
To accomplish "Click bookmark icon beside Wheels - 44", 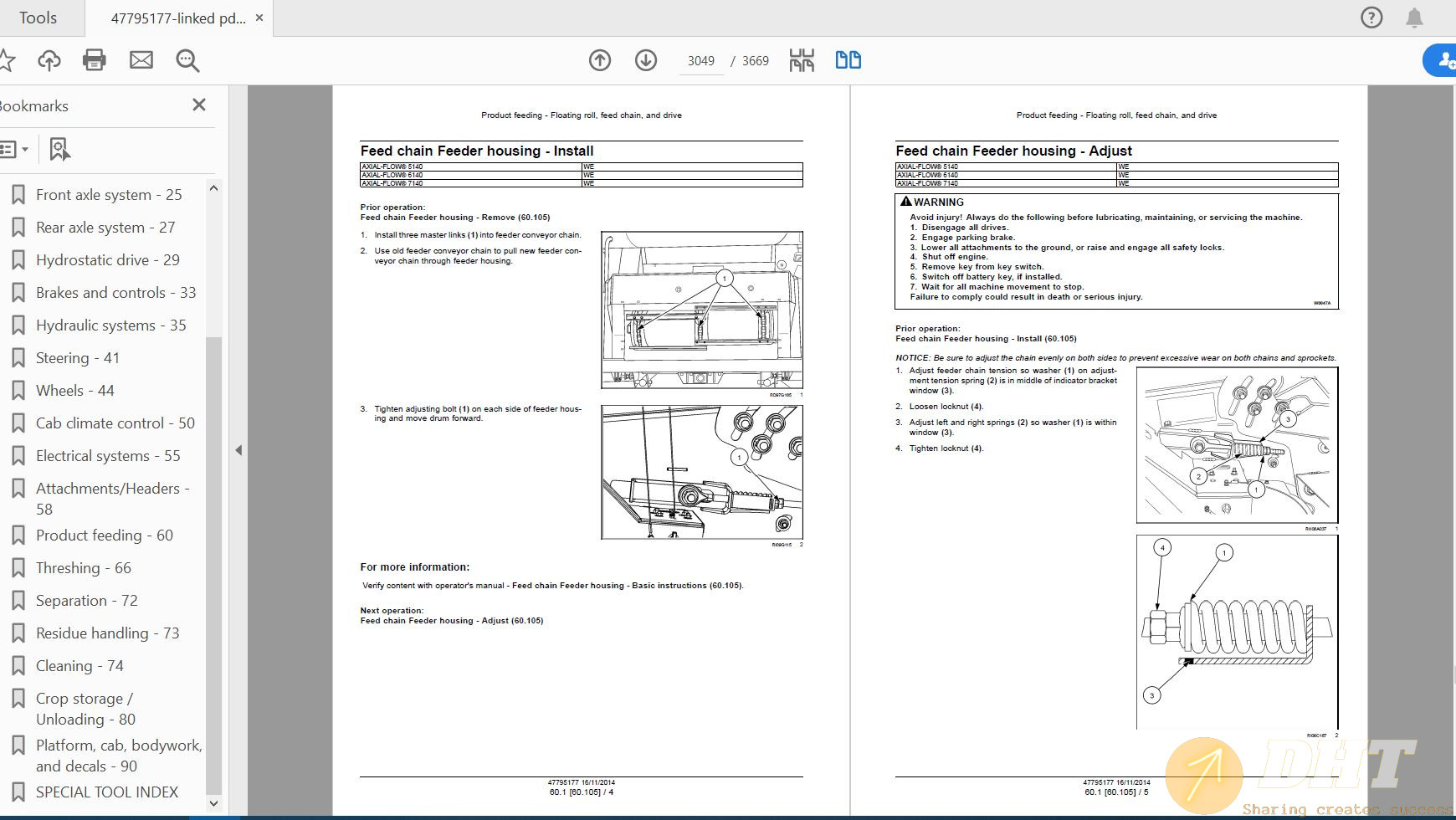I will (18, 391).
